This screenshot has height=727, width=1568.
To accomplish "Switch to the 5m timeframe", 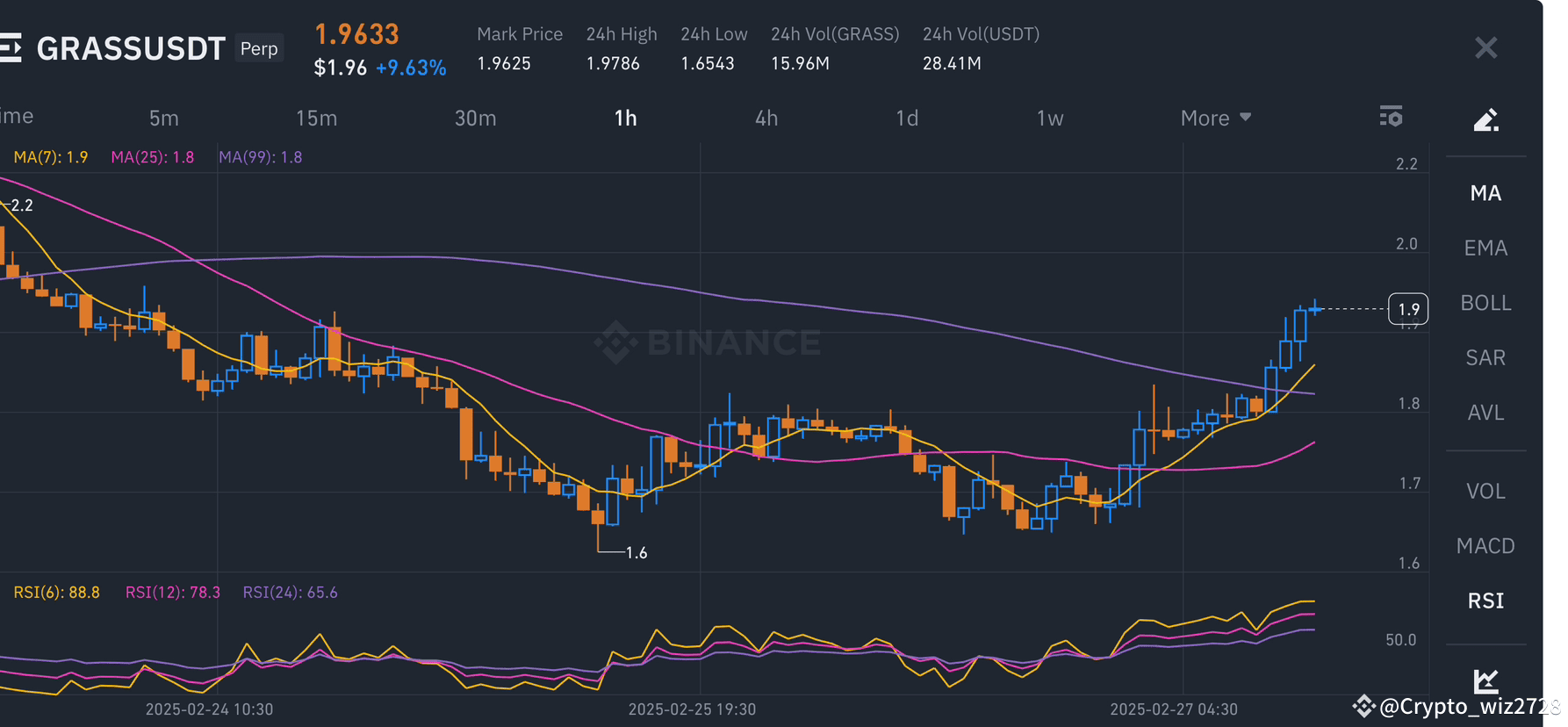I will [164, 118].
